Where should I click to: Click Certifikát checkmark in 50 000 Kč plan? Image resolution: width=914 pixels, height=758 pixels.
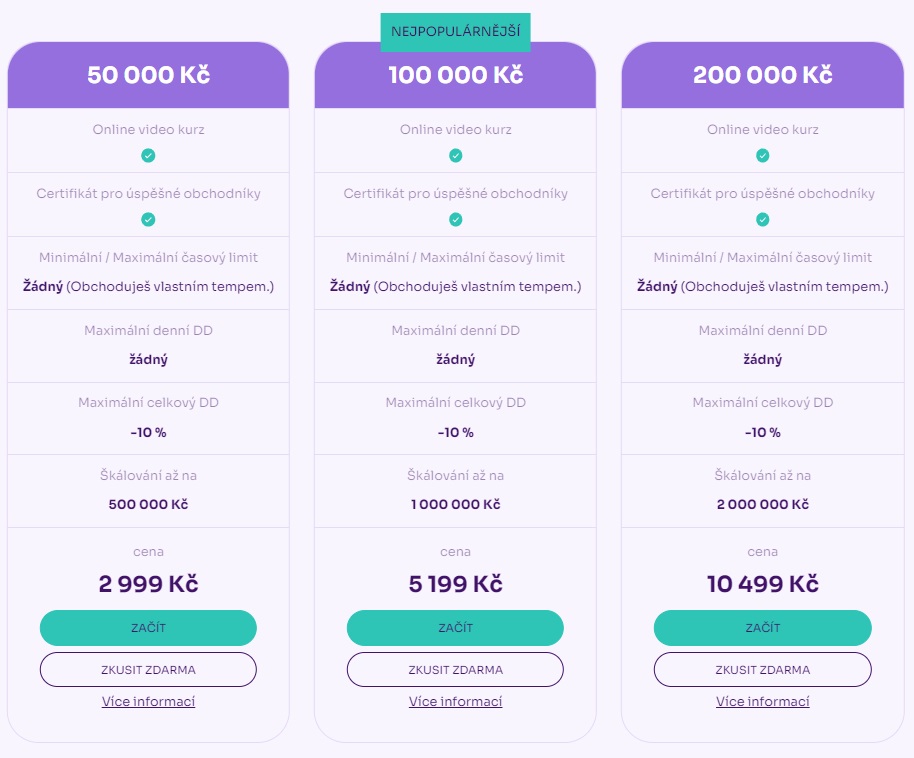[148, 220]
